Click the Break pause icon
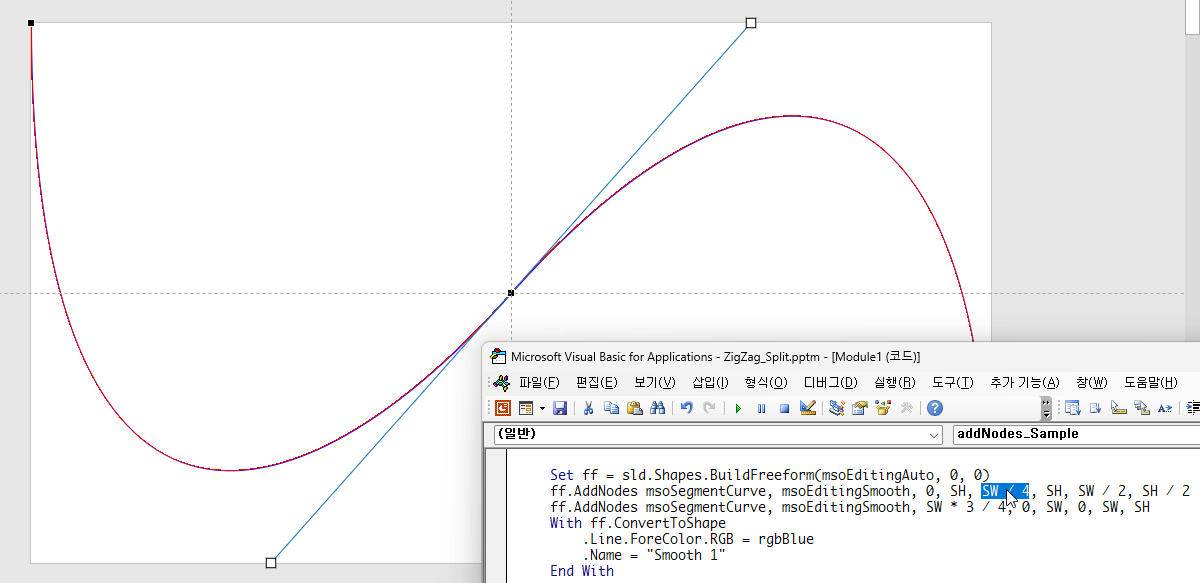The image size is (1200, 583). 761,408
